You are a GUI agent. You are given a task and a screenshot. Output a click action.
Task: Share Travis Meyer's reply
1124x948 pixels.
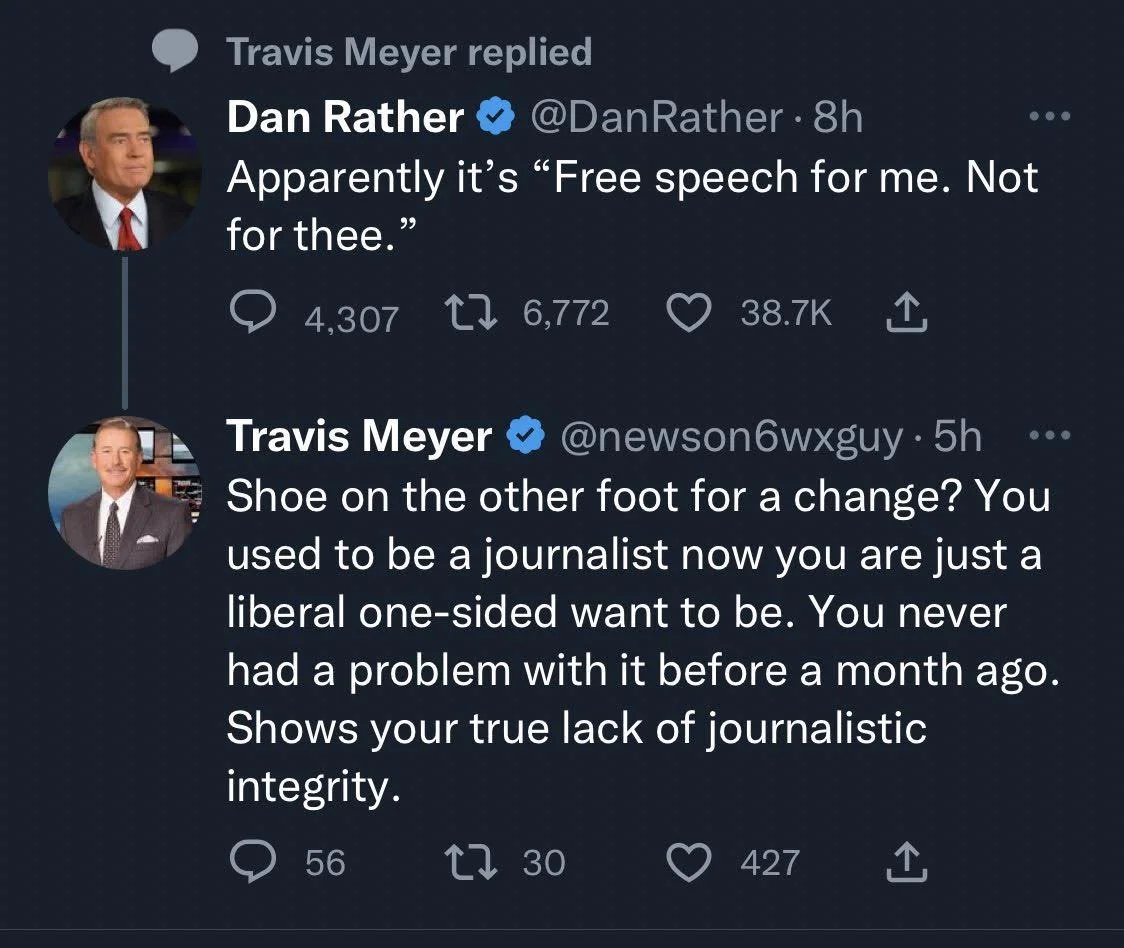(x=906, y=861)
